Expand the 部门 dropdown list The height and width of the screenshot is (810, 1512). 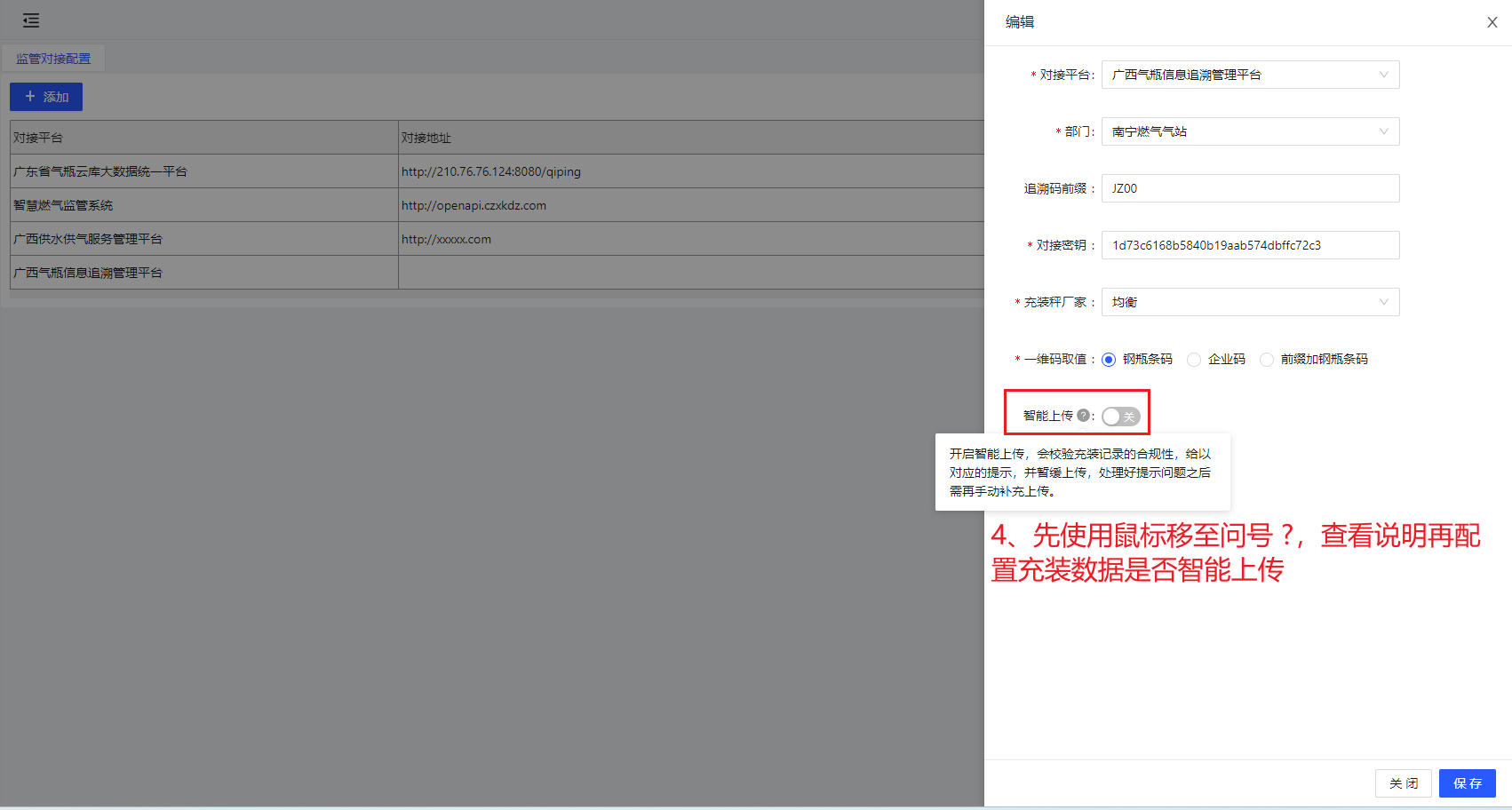tap(1250, 131)
